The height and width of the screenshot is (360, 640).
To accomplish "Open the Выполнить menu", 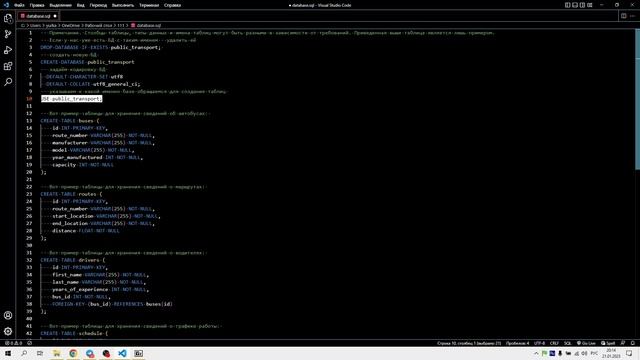I will point(122,5).
